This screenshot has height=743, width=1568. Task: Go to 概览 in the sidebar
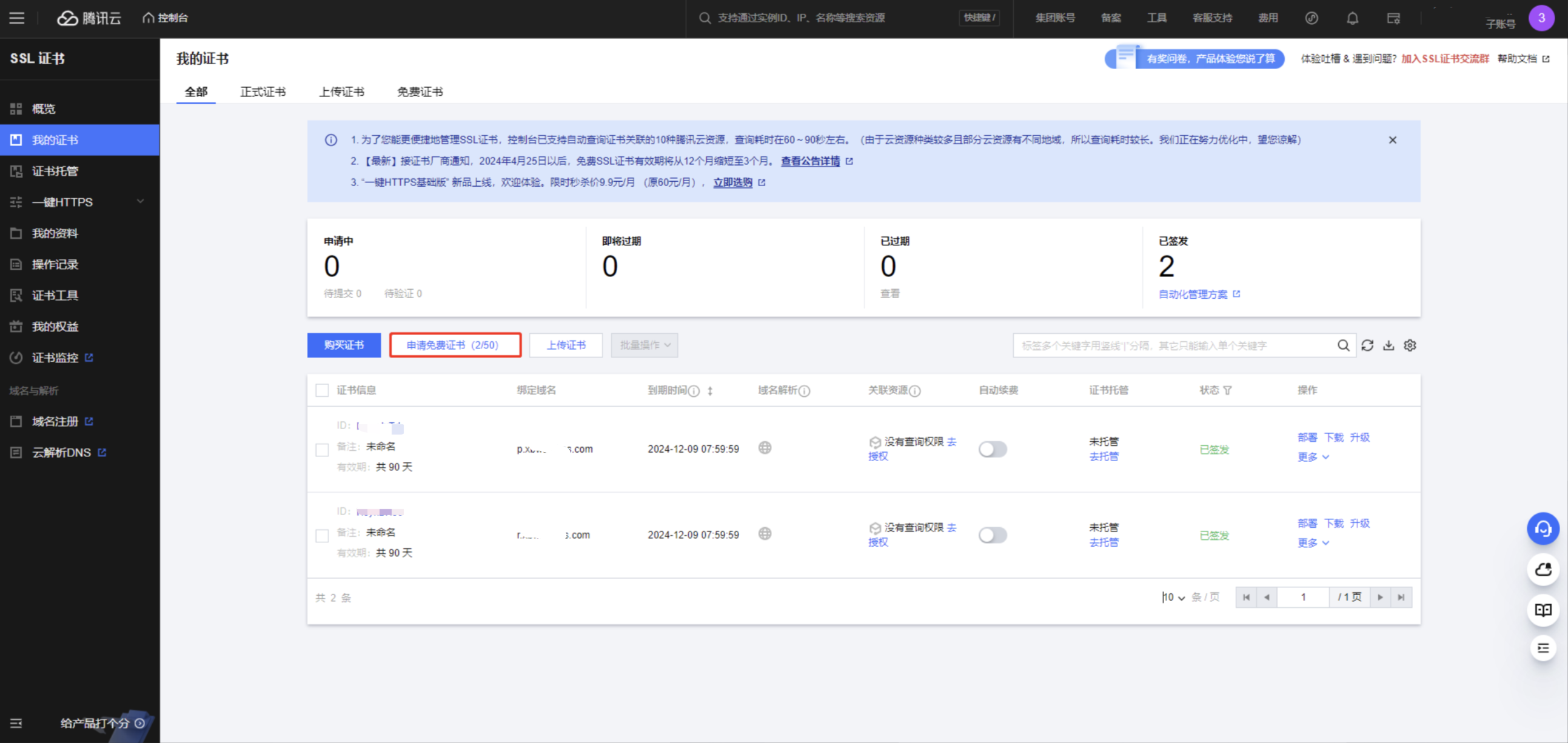80,109
